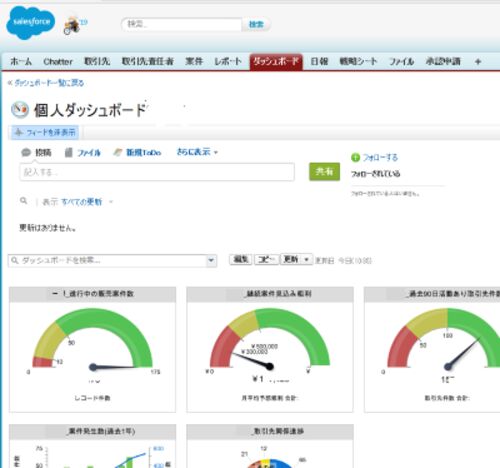Click the 更新はありません message text
This screenshot has width=500, height=468.
click(x=47, y=228)
